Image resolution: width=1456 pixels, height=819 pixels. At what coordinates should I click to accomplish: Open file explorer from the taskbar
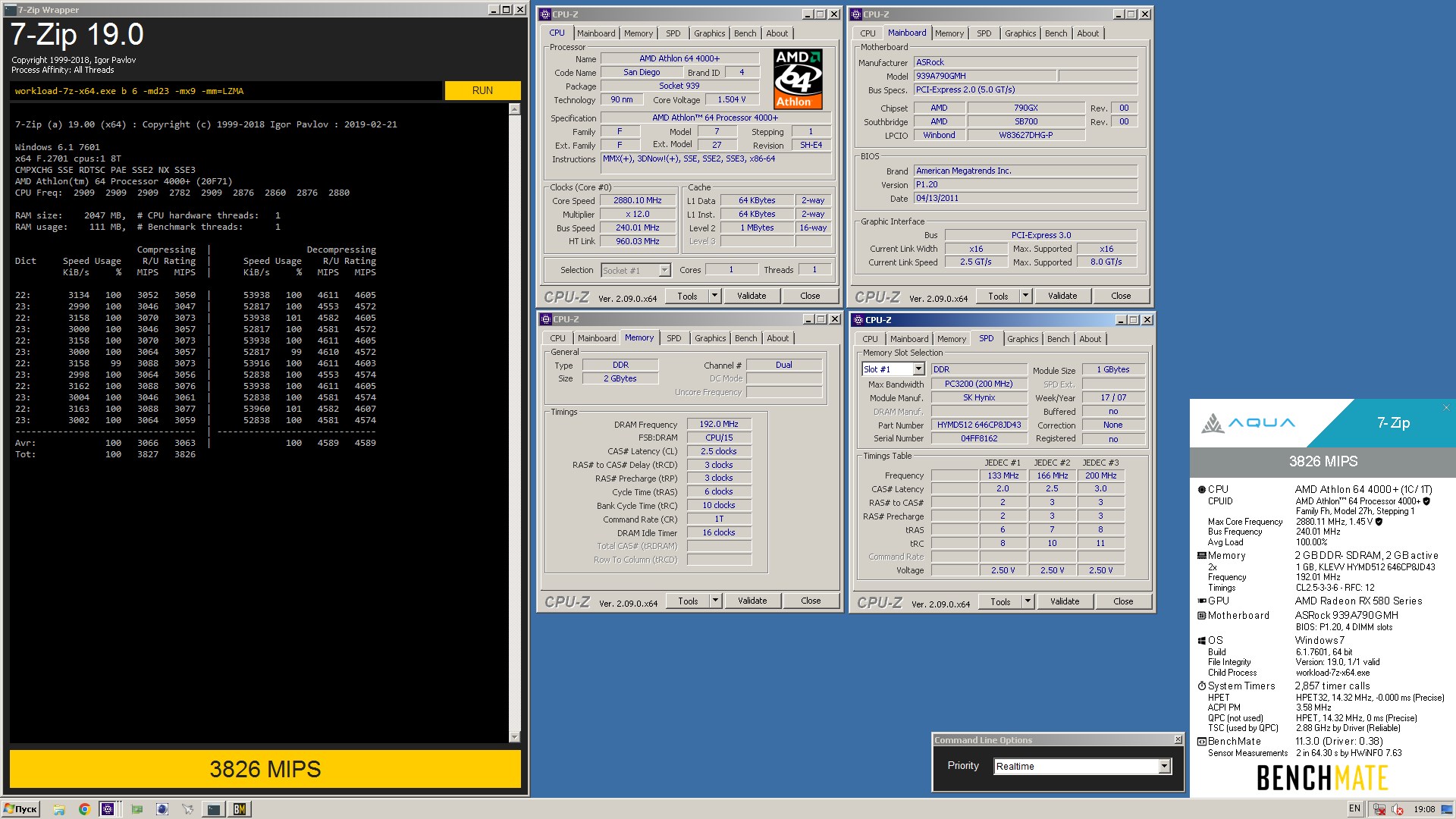point(59,809)
